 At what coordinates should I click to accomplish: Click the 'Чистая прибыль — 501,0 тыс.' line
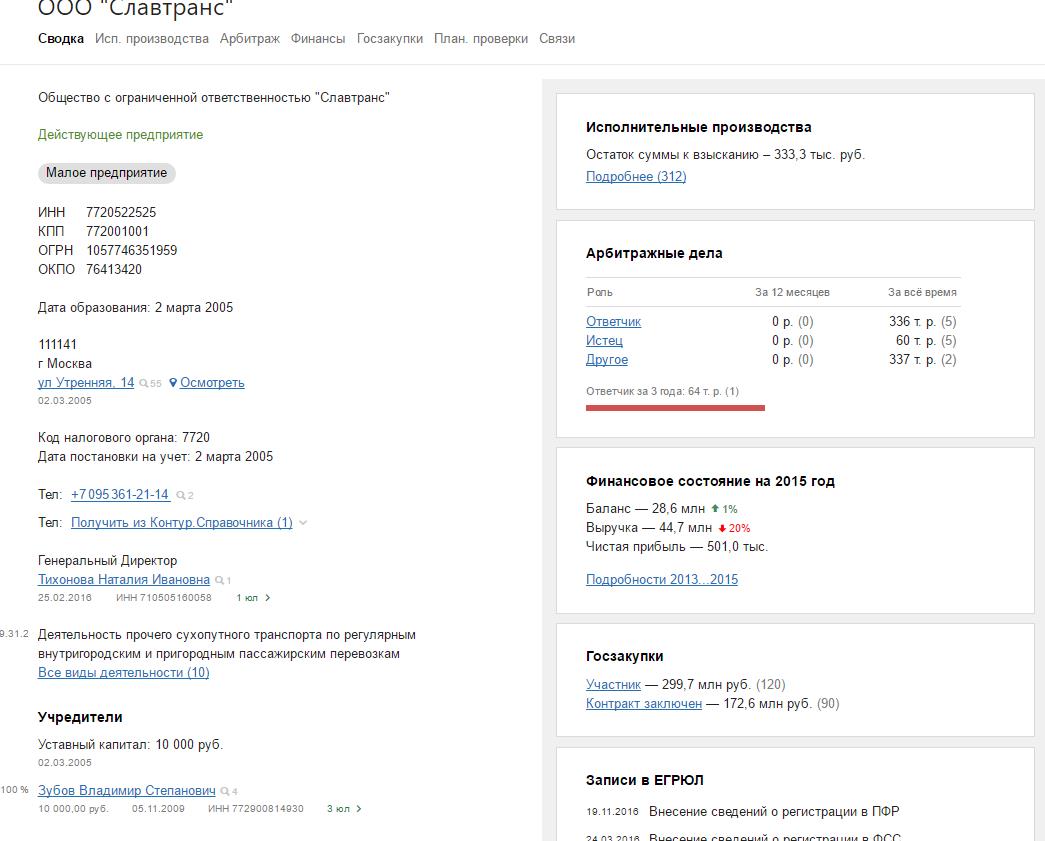coord(677,547)
